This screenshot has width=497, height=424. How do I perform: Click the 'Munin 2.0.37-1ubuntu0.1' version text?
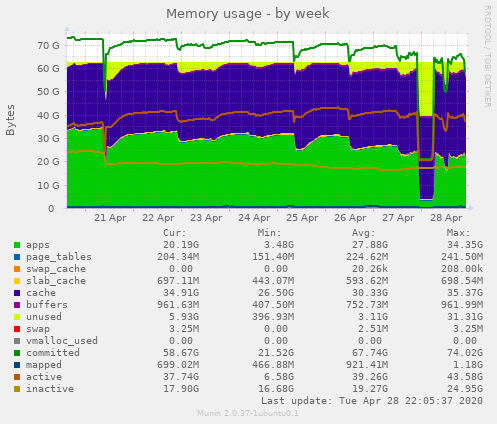coord(248,414)
